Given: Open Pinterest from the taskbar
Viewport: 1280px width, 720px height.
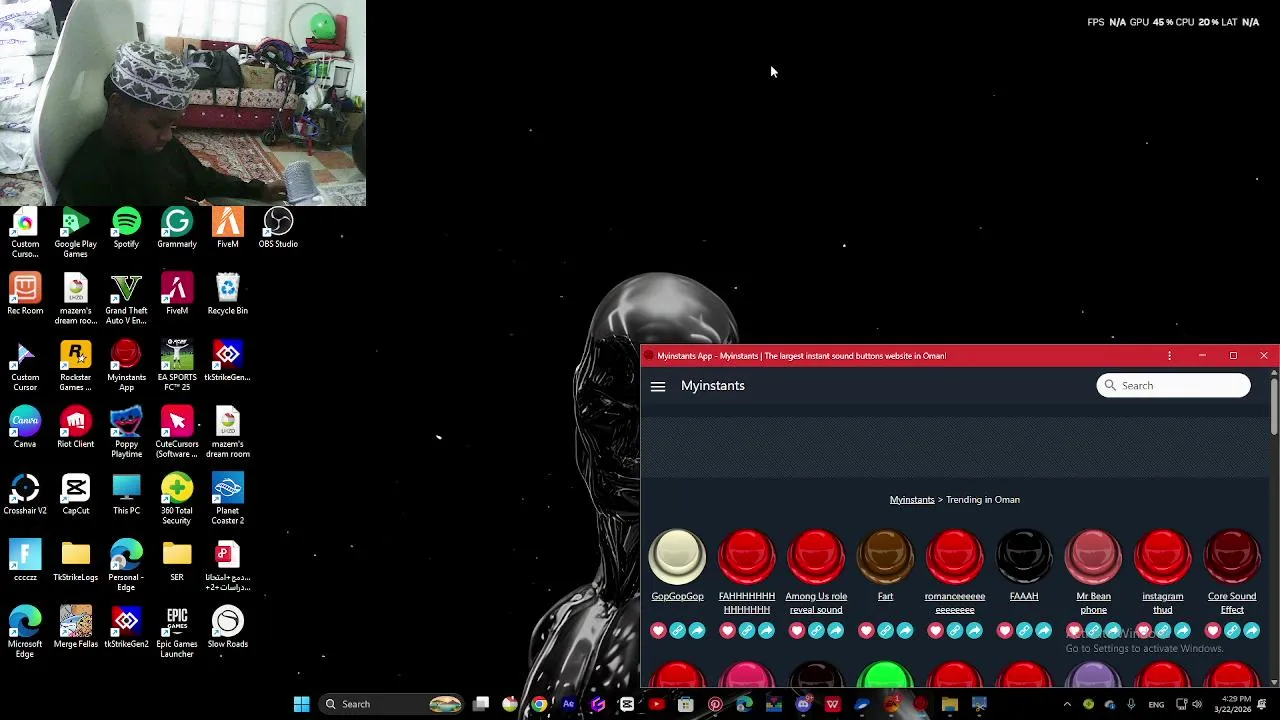Looking at the screenshot, I should click(x=715, y=704).
